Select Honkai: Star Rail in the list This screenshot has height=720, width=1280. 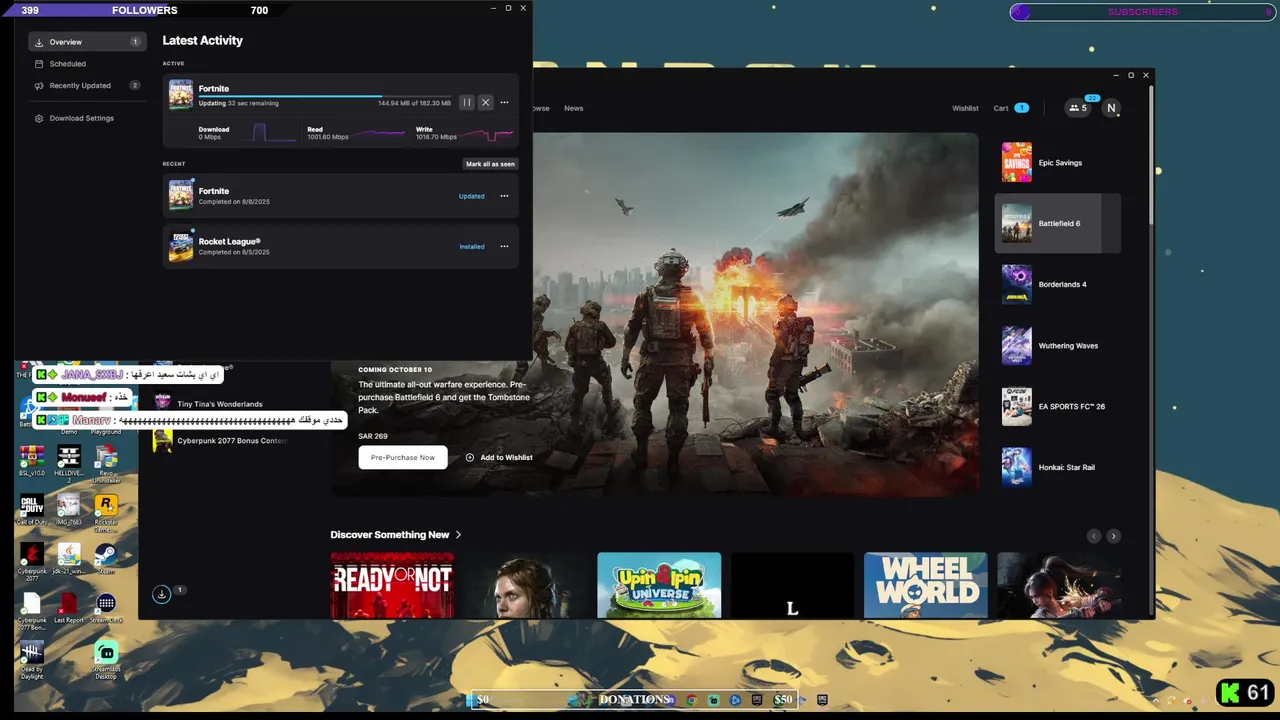1058,467
